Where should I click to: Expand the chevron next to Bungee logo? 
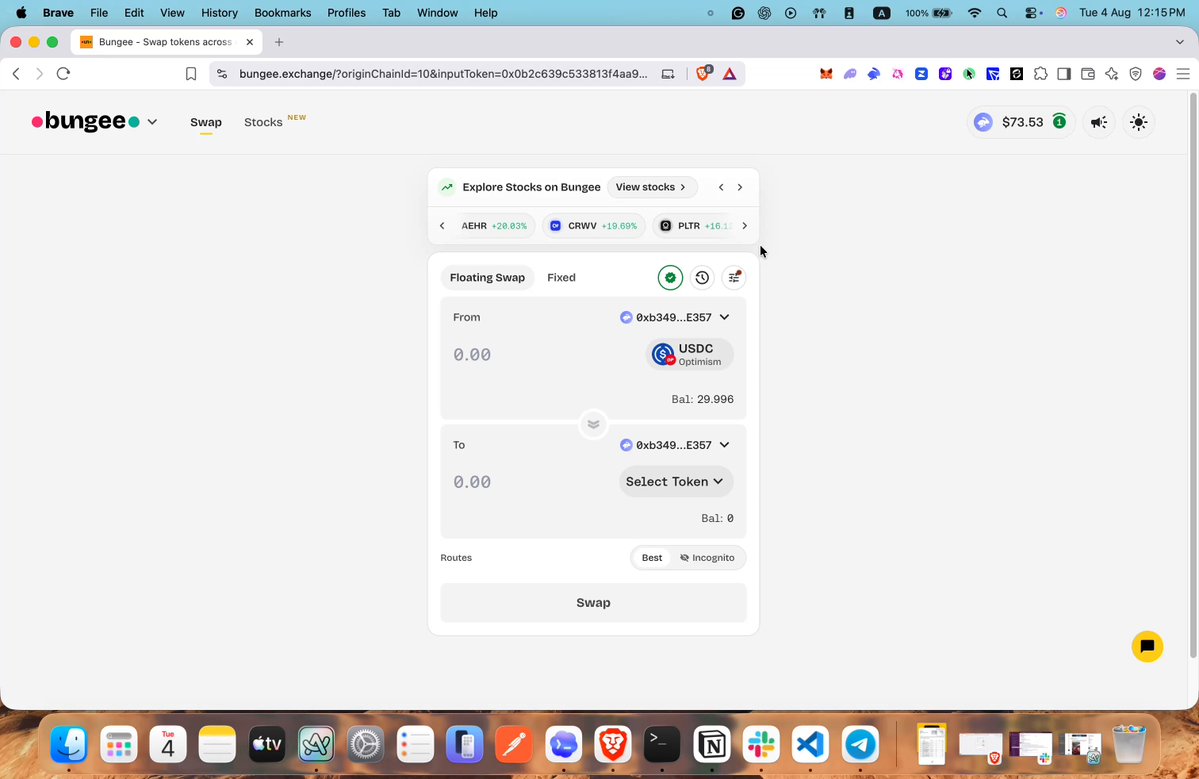click(152, 122)
